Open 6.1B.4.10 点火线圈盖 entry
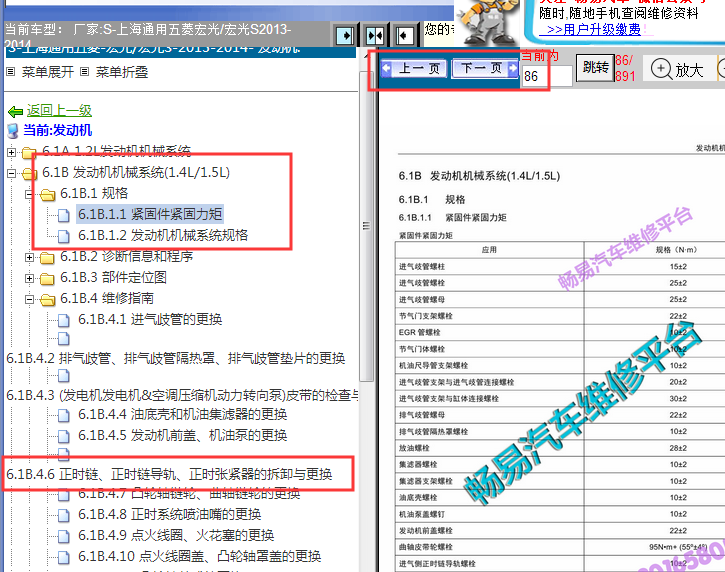The height and width of the screenshot is (572, 725). click(199, 556)
